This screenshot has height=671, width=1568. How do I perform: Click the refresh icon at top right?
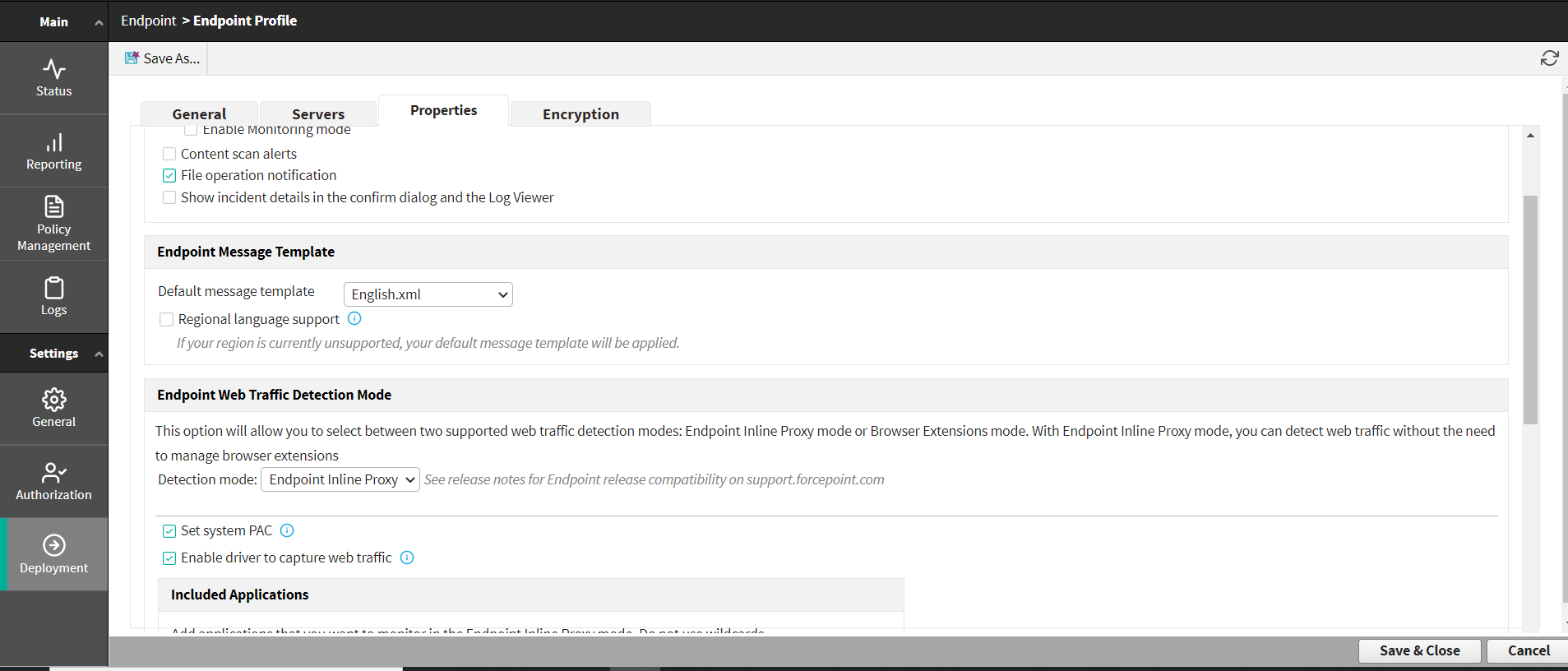[x=1549, y=58]
